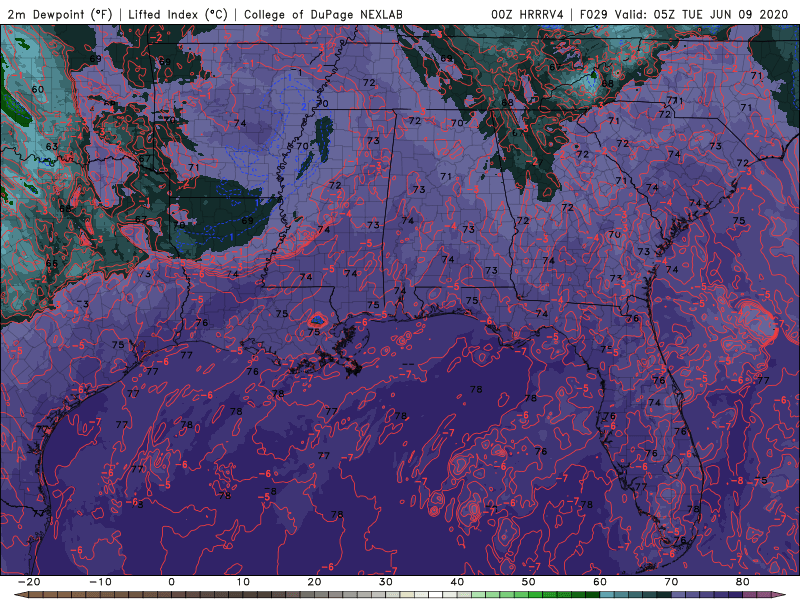Click the "2m Dewpoint (°F)" title text
800x600 pixels.
tap(60, 14)
